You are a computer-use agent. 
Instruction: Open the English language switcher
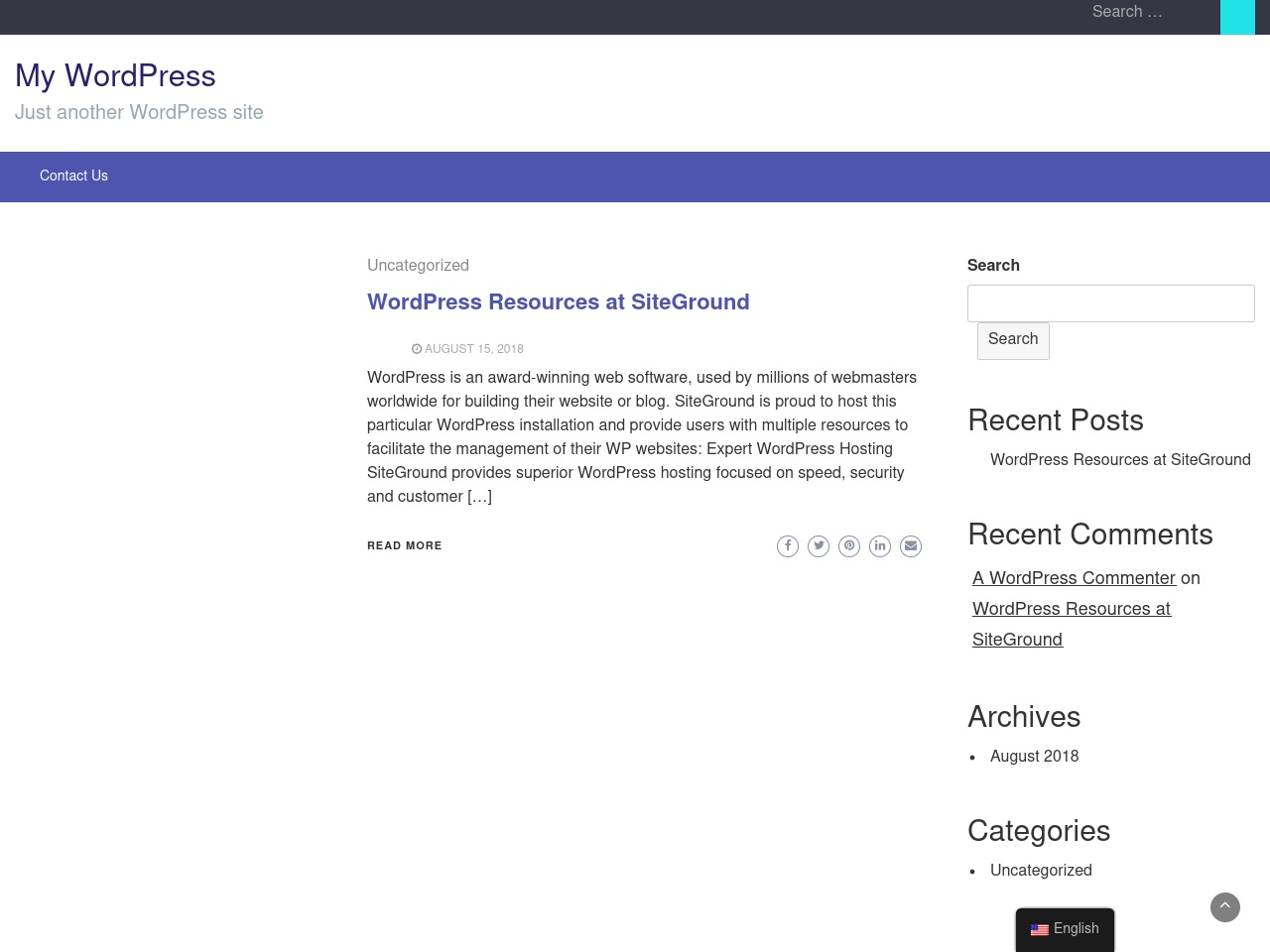(1065, 929)
